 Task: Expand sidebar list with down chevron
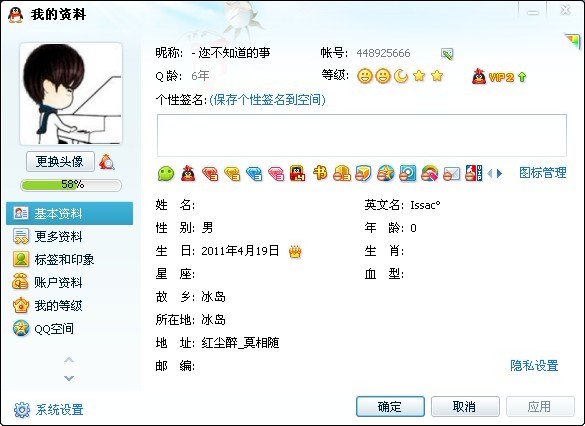pos(69,378)
